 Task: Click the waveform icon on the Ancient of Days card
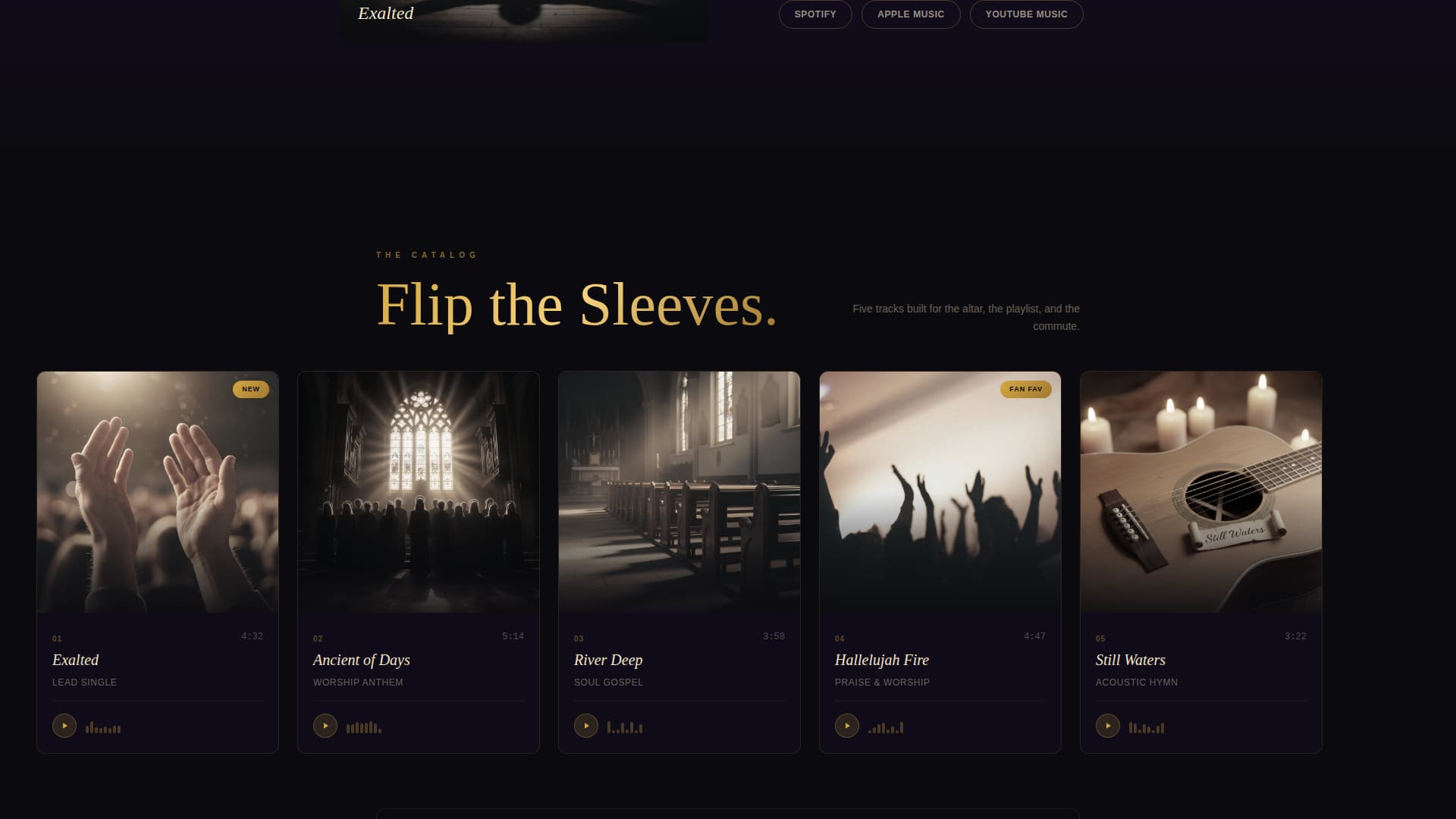[363, 726]
